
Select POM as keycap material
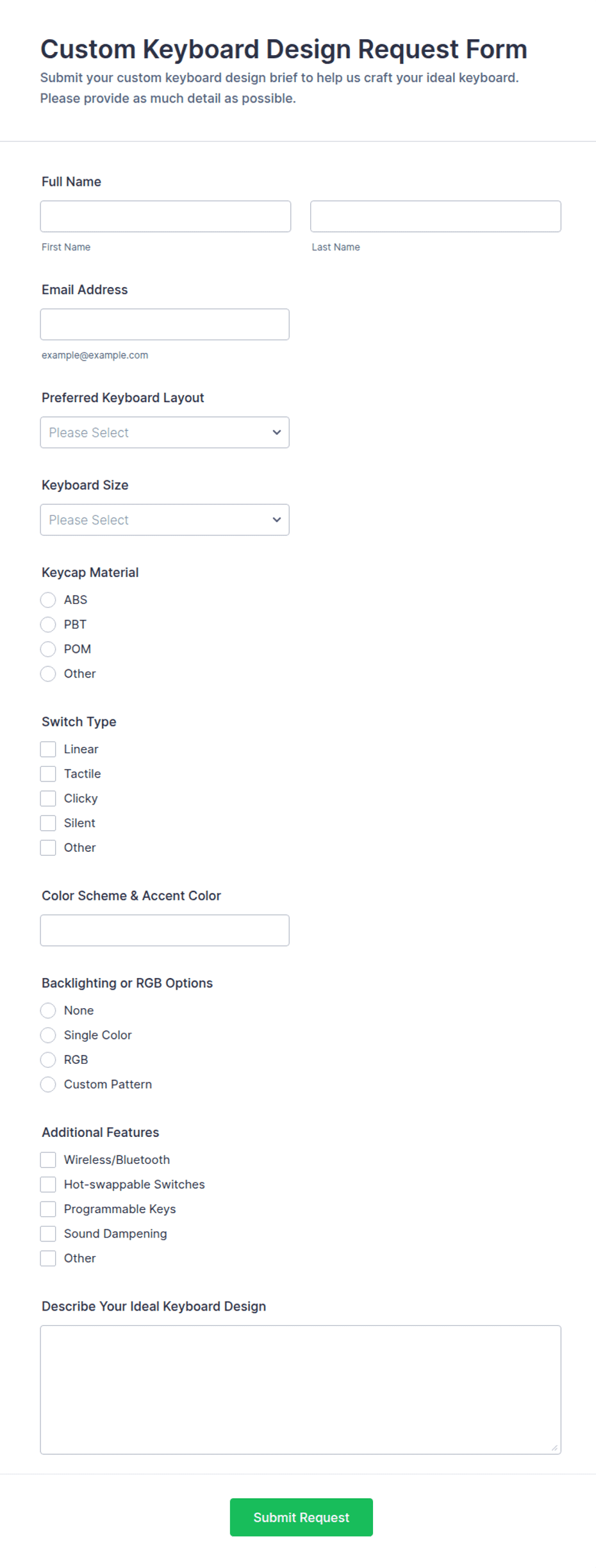[48, 649]
